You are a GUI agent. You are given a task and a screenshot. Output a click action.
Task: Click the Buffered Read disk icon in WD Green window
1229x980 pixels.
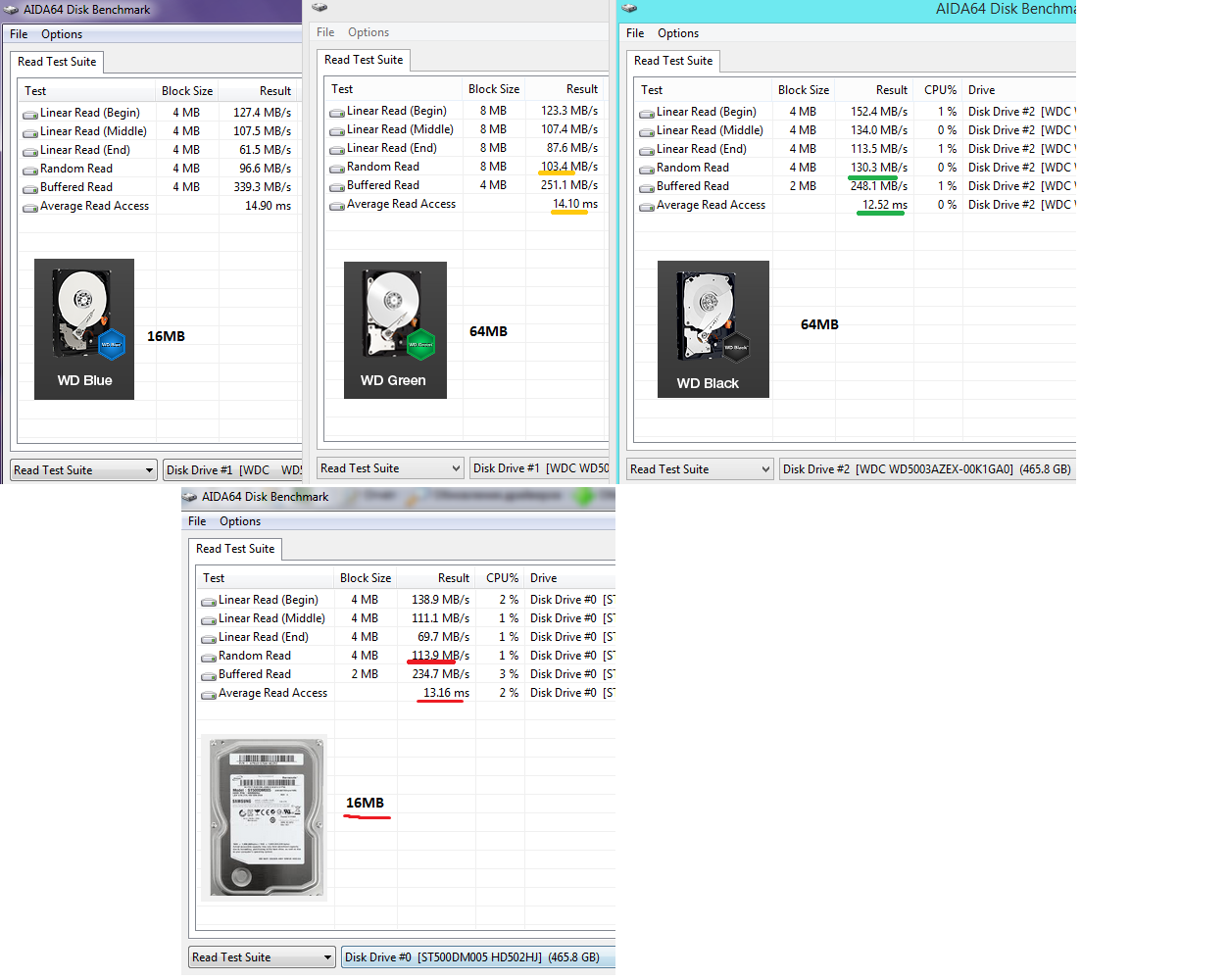pos(337,186)
